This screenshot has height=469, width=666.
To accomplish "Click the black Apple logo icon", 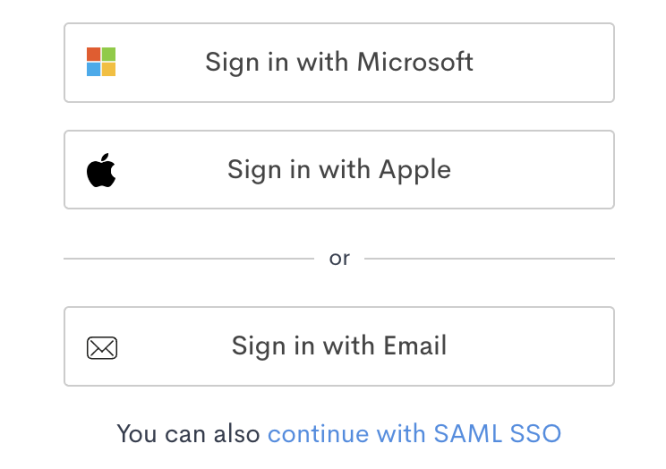I will pyautogui.click(x=101, y=170).
